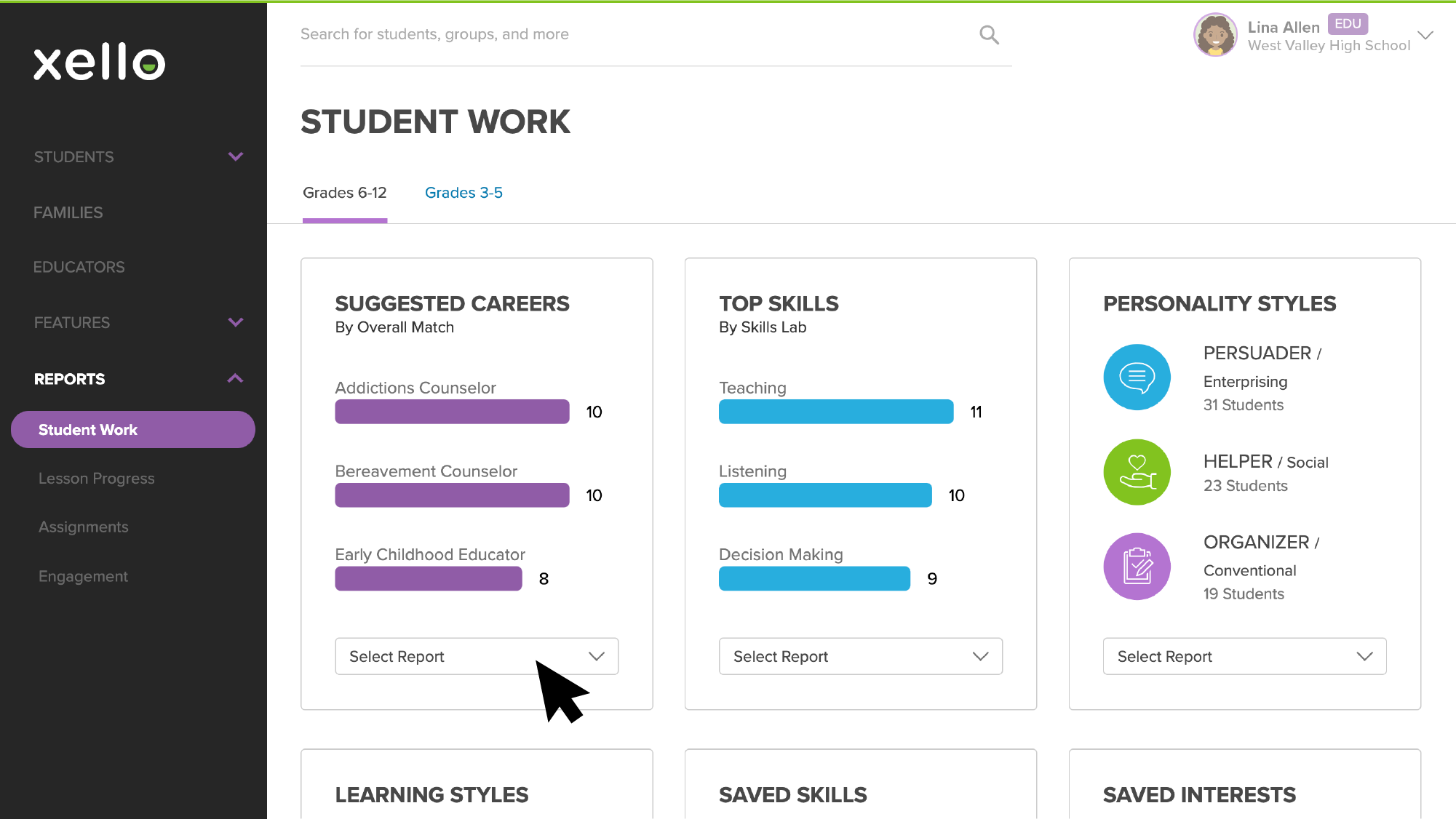Click the "SUGGESTED CAREERS" heading
Image resolution: width=1456 pixels, height=819 pixels.
pyautogui.click(x=452, y=303)
